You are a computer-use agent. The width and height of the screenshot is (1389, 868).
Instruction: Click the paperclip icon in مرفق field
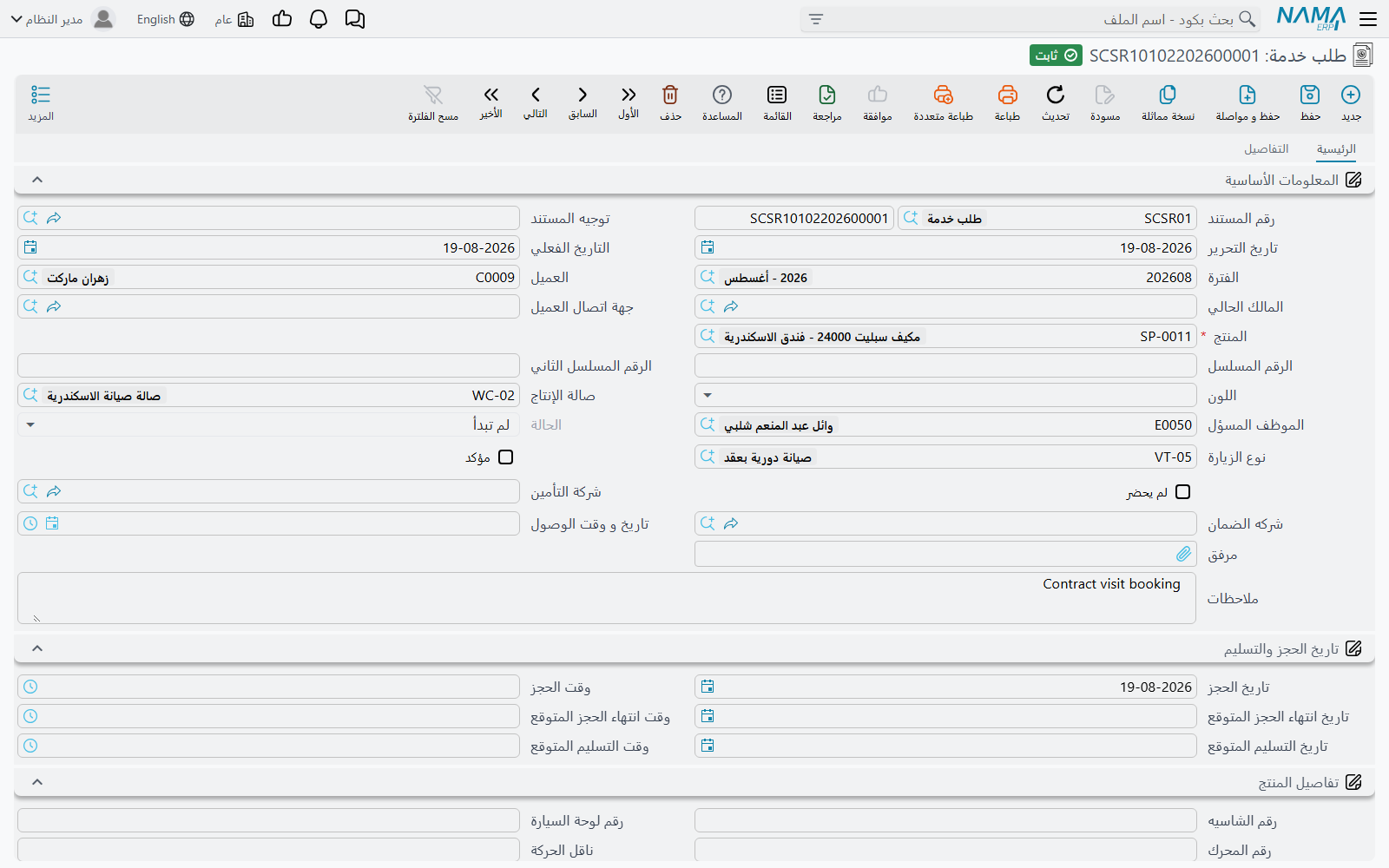click(x=1183, y=554)
